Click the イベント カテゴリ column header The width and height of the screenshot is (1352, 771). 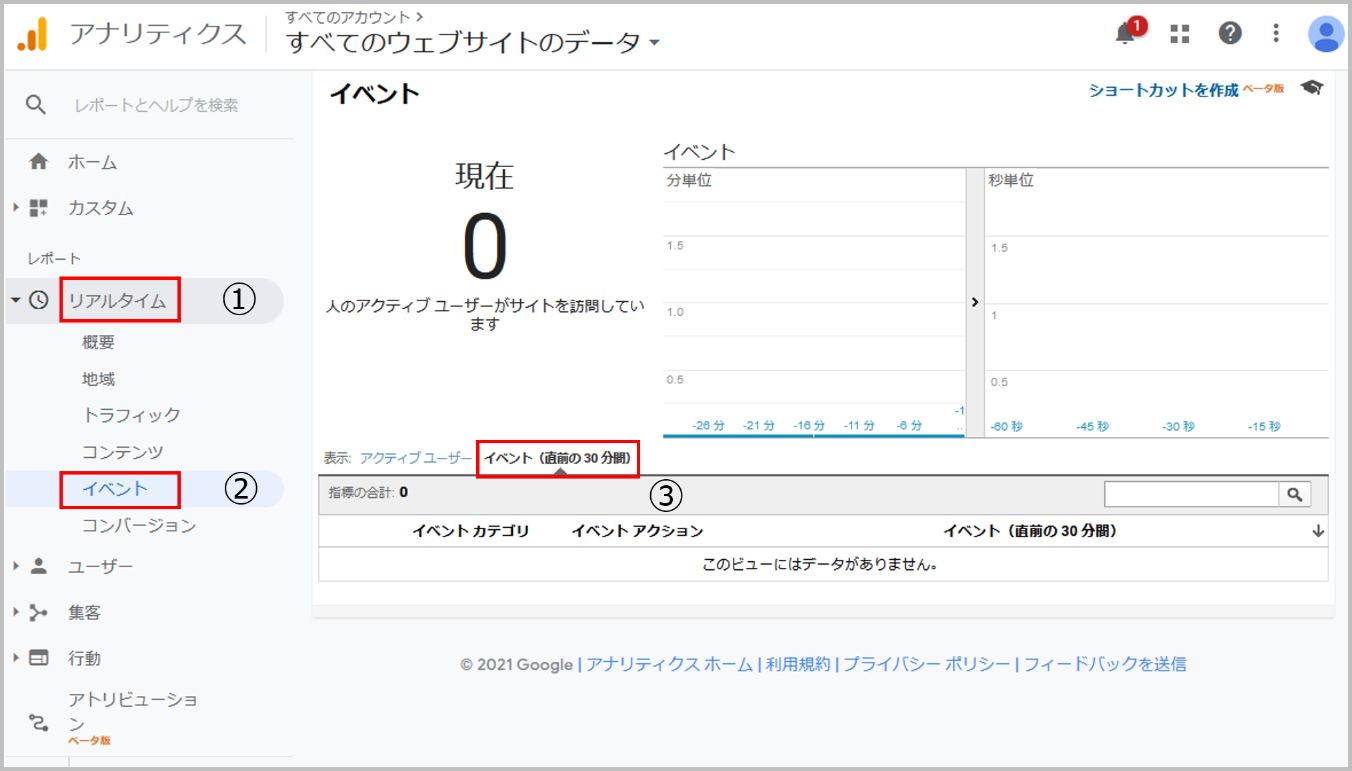pos(471,531)
